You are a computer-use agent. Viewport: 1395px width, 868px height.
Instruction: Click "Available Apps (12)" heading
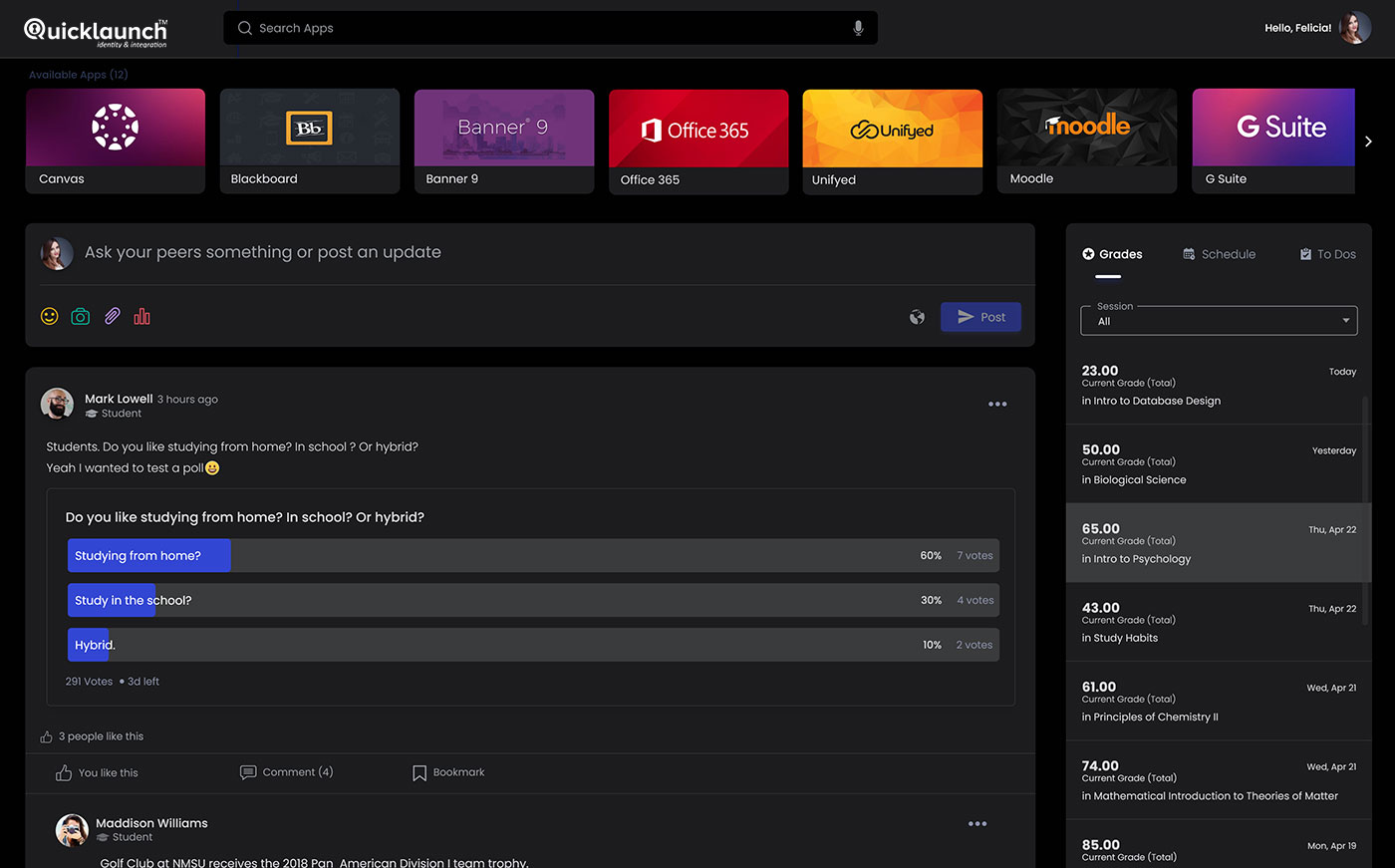click(78, 75)
